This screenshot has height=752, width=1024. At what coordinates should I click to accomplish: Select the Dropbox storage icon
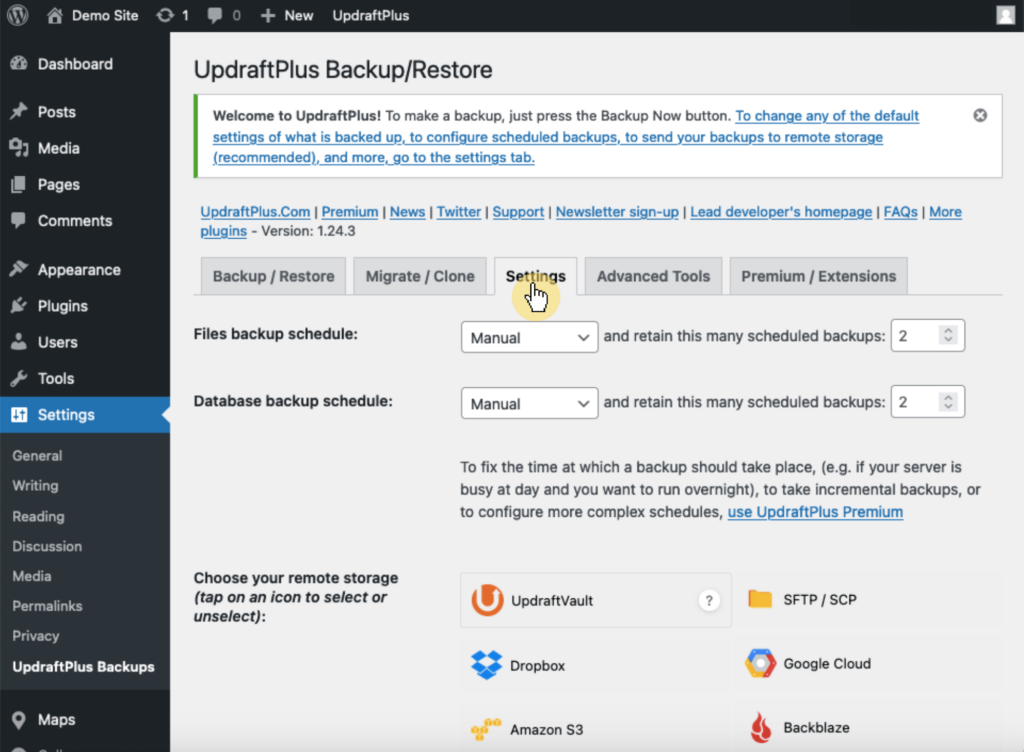pos(487,665)
